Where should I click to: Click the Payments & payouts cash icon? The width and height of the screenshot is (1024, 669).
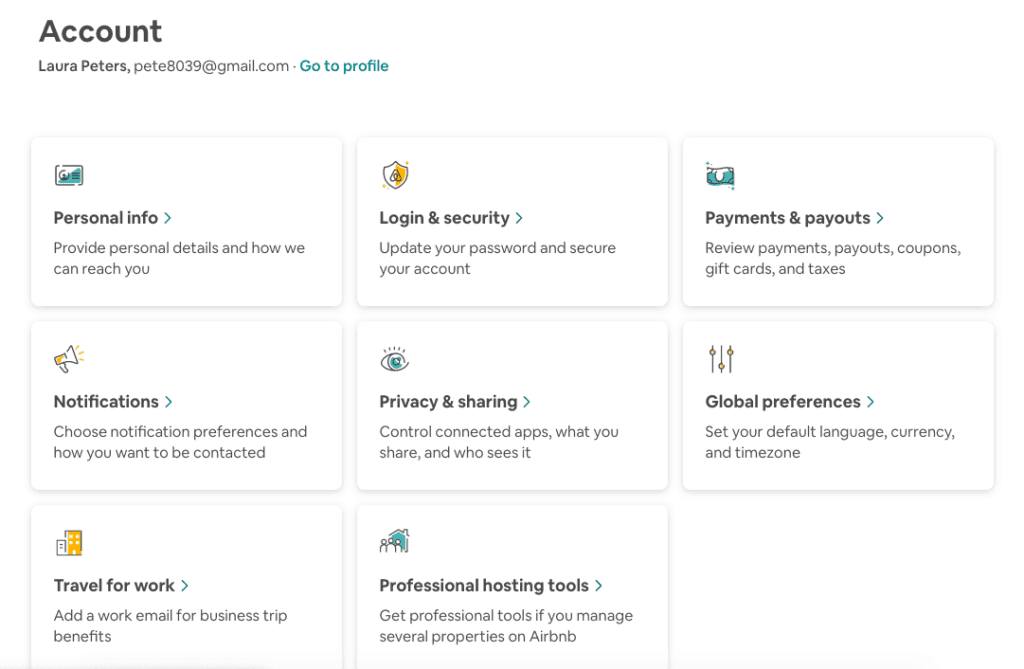[x=720, y=175]
